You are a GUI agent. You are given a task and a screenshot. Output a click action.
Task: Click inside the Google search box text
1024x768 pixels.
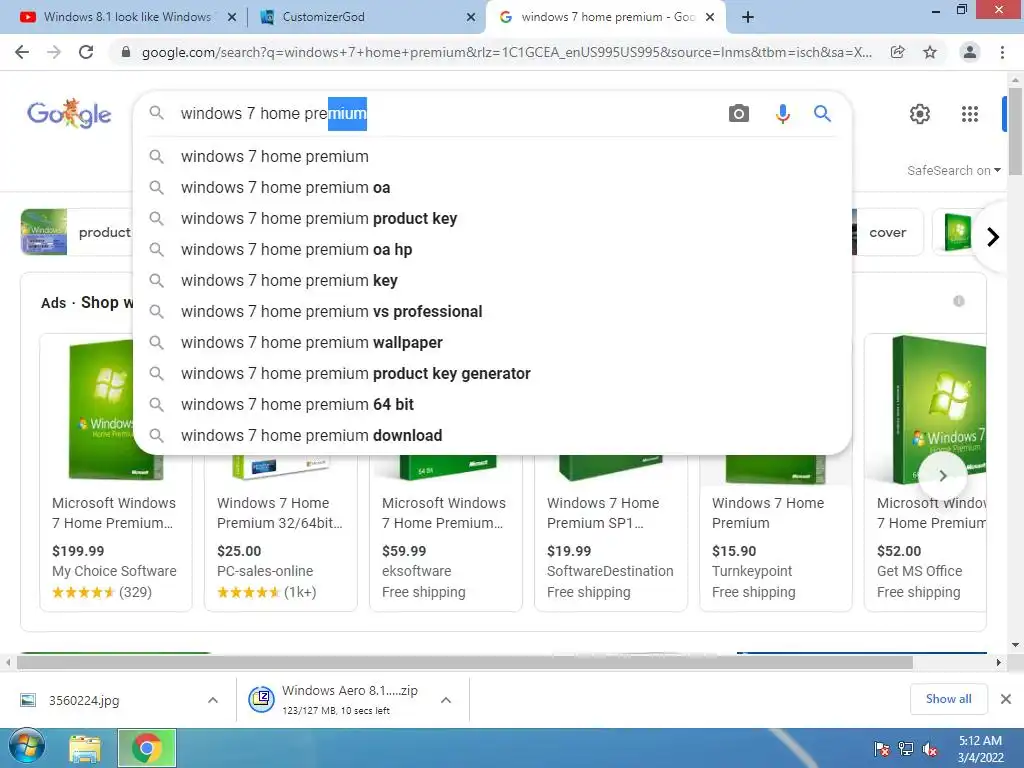[x=274, y=114]
